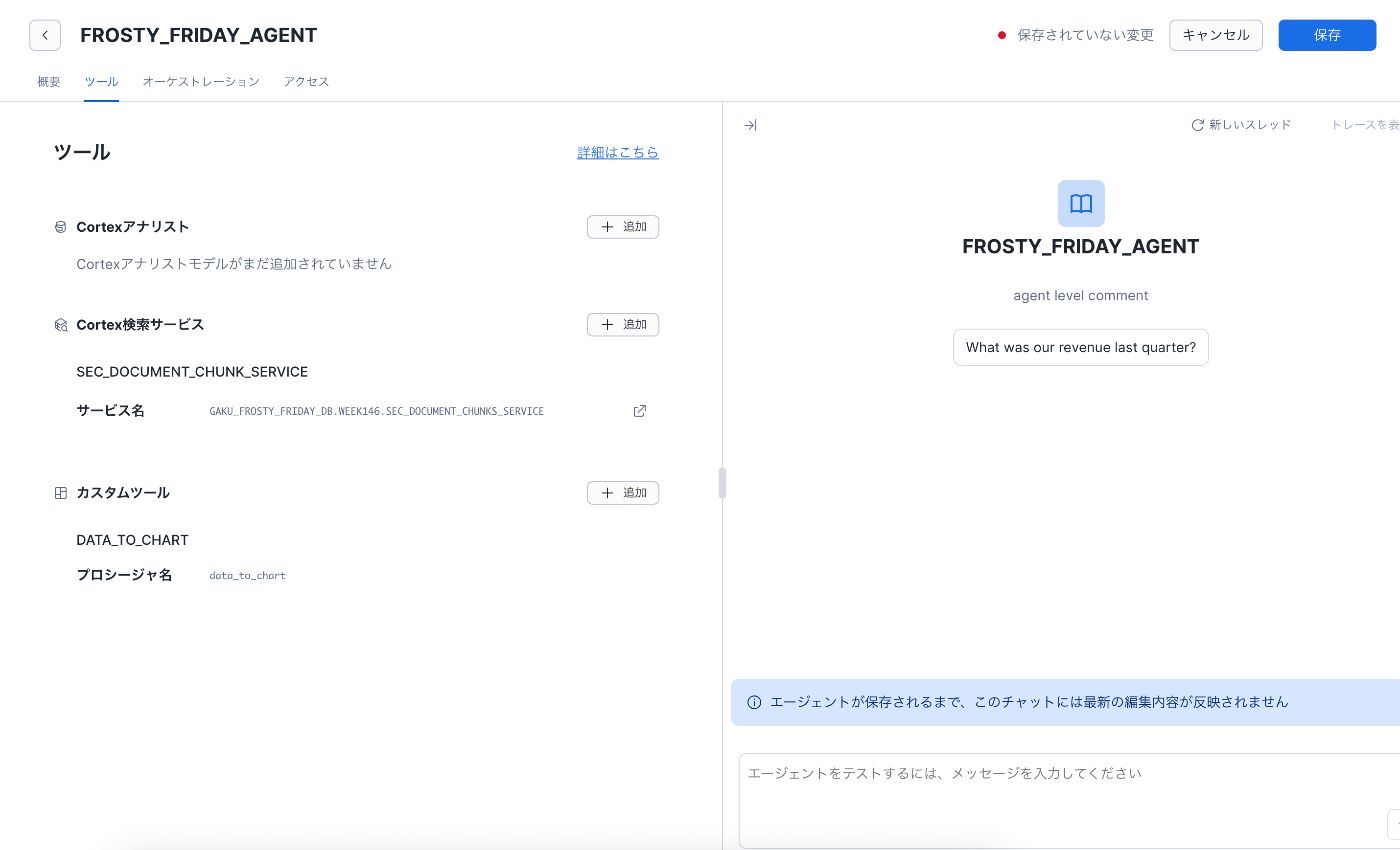Open the 詳細はこちら link
The height and width of the screenshot is (850, 1400).
pyautogui.click(x=618, y=153)
